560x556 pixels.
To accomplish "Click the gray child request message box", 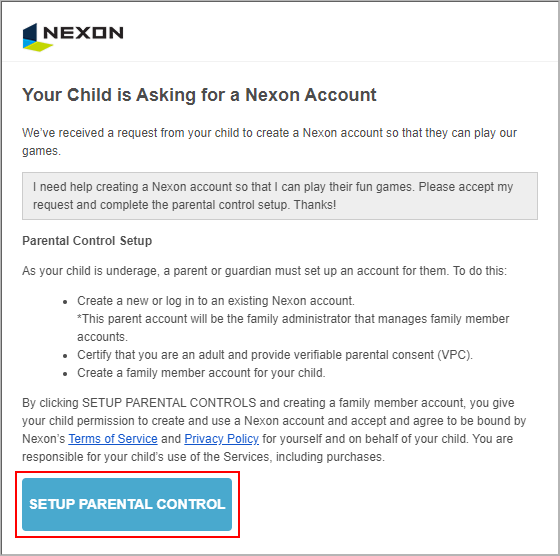I will (x=280, y=196).
